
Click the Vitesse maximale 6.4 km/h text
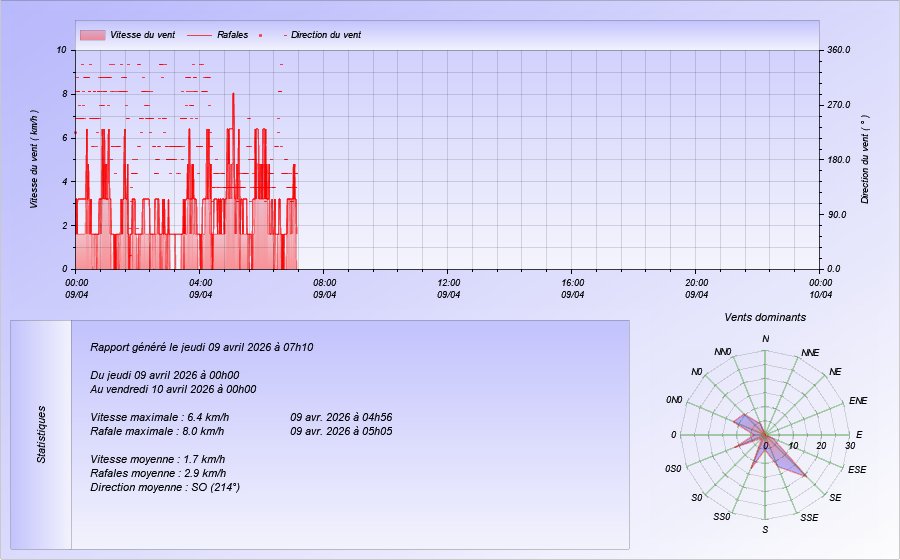click(159, 417)
